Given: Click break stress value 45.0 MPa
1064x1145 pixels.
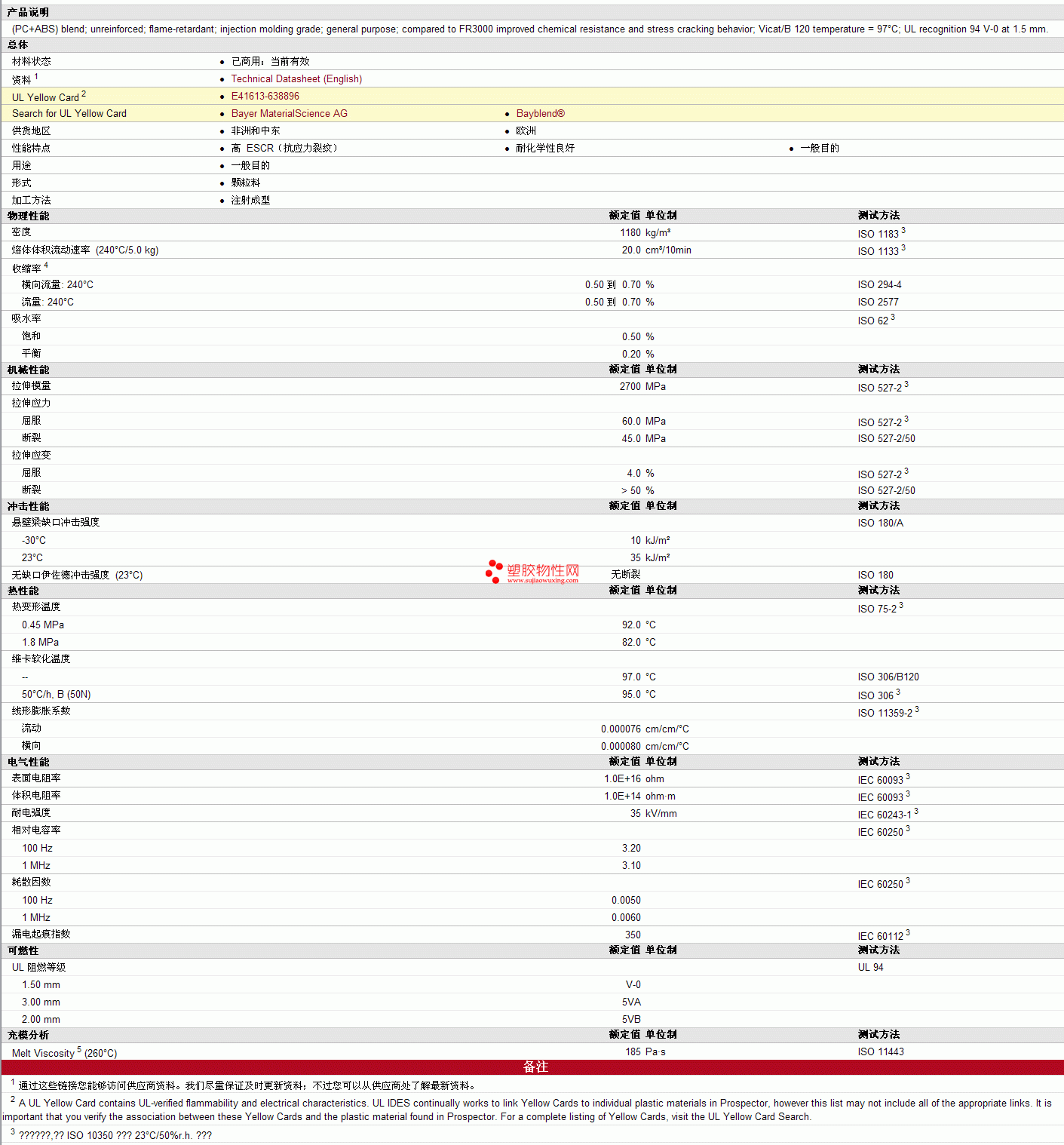Looking at the screenshot, I should [x=644, y=438].
